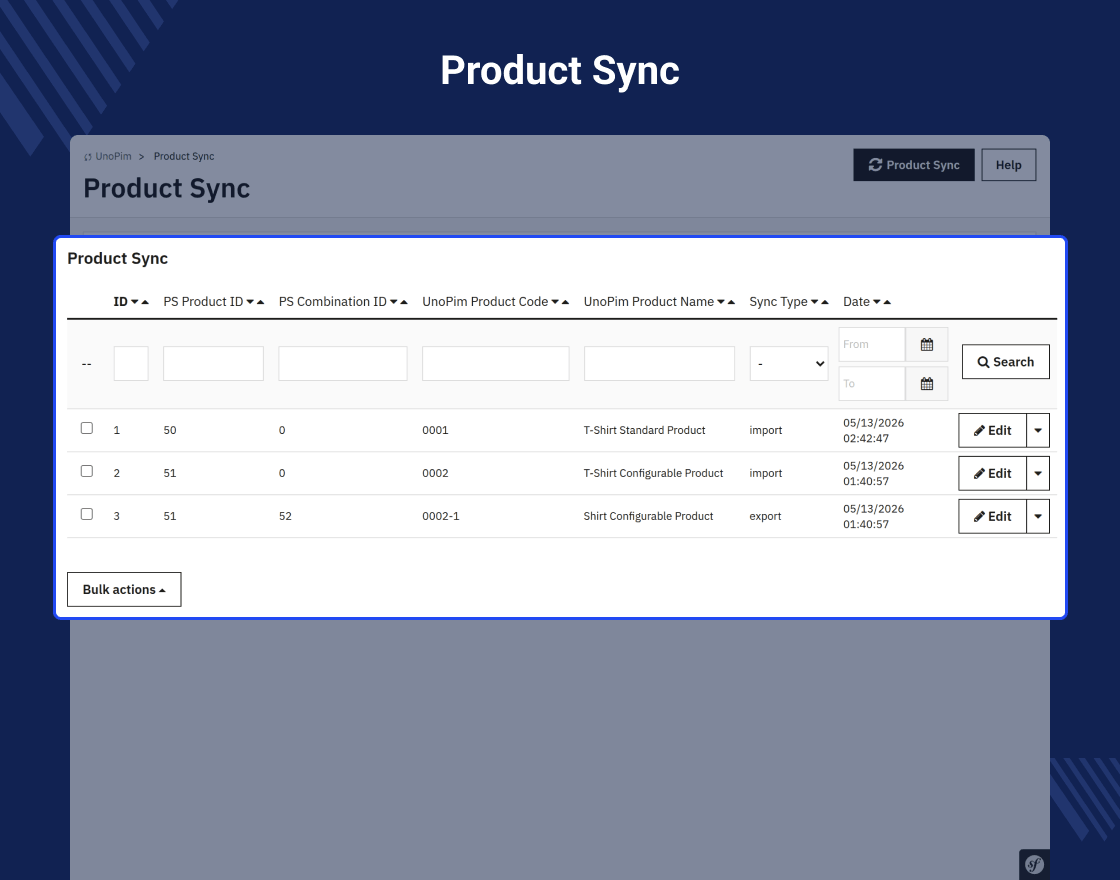Sort ID column ascending with its up arrow
This screenshot has height=880, width=1120.
(x=145, y=302)
